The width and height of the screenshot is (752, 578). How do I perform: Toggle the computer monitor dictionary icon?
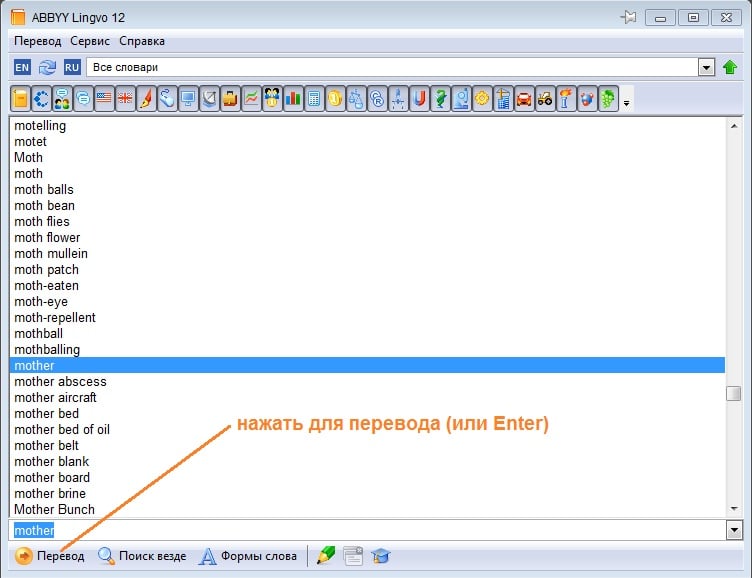click(188, 99)
